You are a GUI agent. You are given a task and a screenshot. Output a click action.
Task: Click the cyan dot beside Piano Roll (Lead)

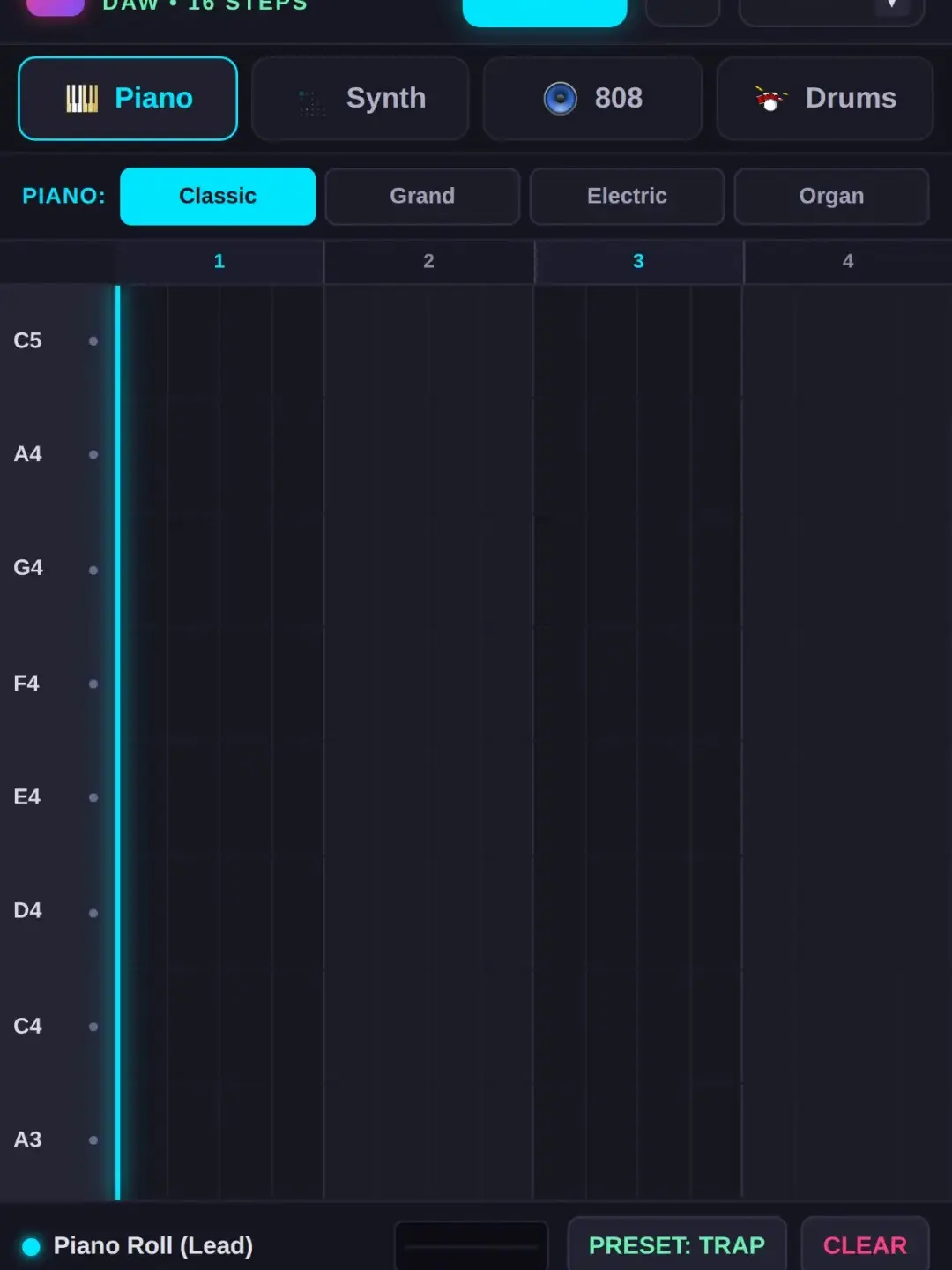point(31,1246)
